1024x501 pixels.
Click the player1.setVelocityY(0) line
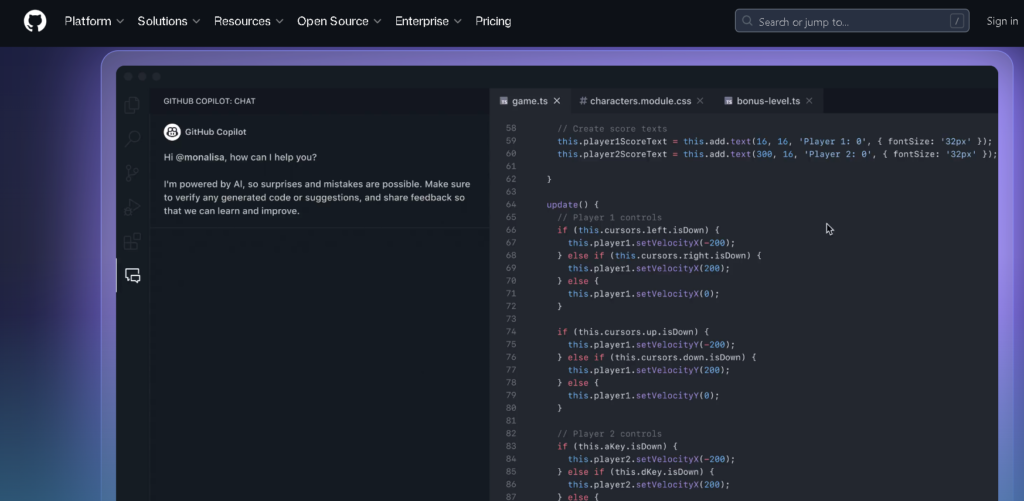click(x=643, y=396)
